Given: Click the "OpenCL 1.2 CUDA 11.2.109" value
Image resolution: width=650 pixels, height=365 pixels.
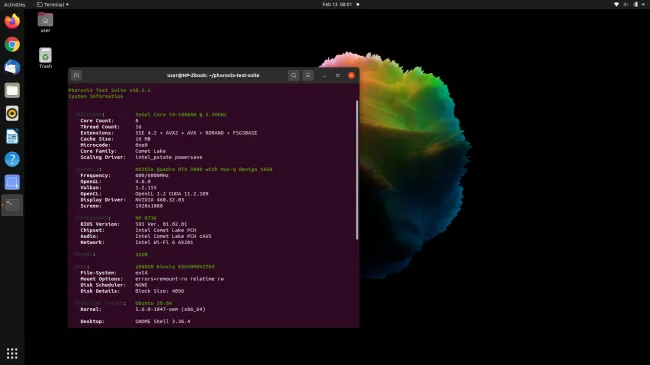Looking at the screenshot, I should [x=172, y=194].
